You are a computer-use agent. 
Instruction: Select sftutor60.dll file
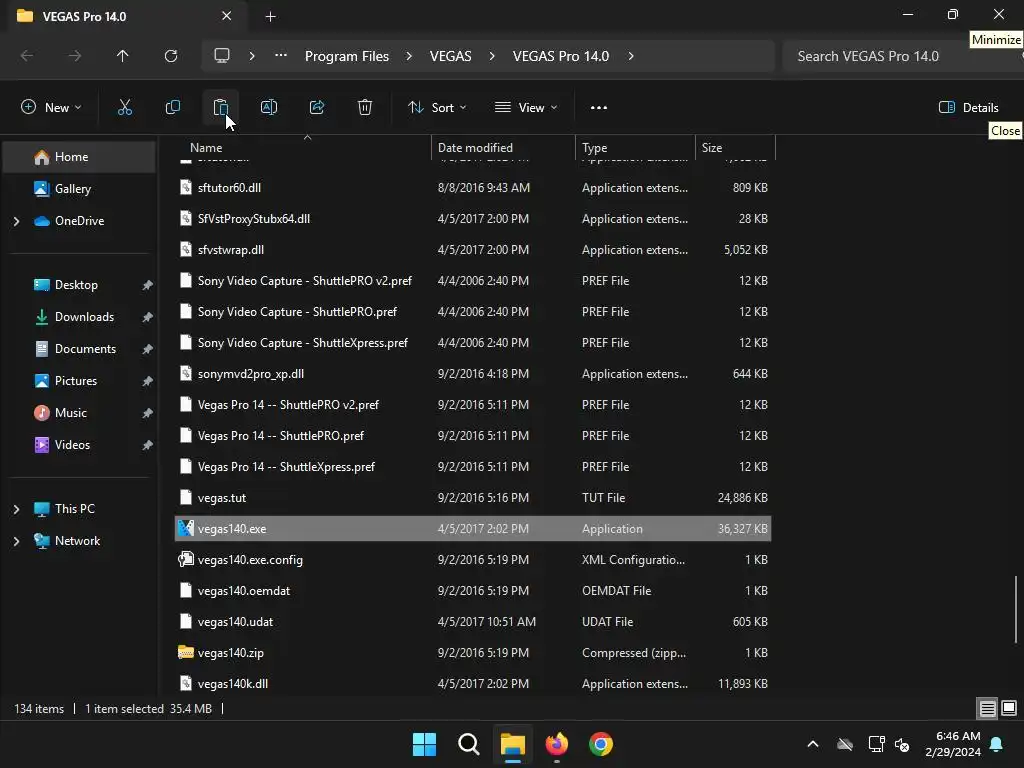click(473, 187)
